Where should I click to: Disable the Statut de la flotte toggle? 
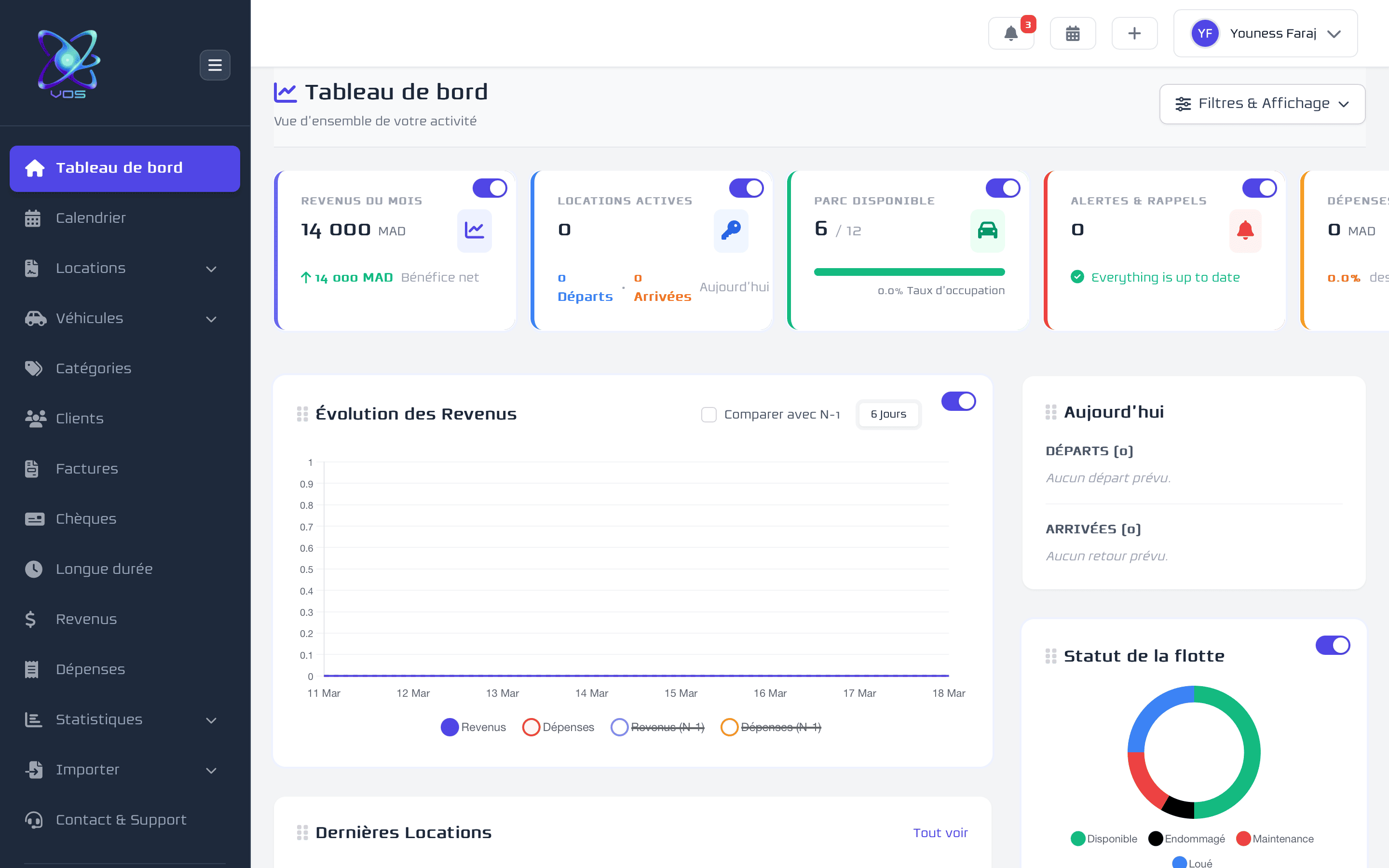click(x=1333, y=645)
